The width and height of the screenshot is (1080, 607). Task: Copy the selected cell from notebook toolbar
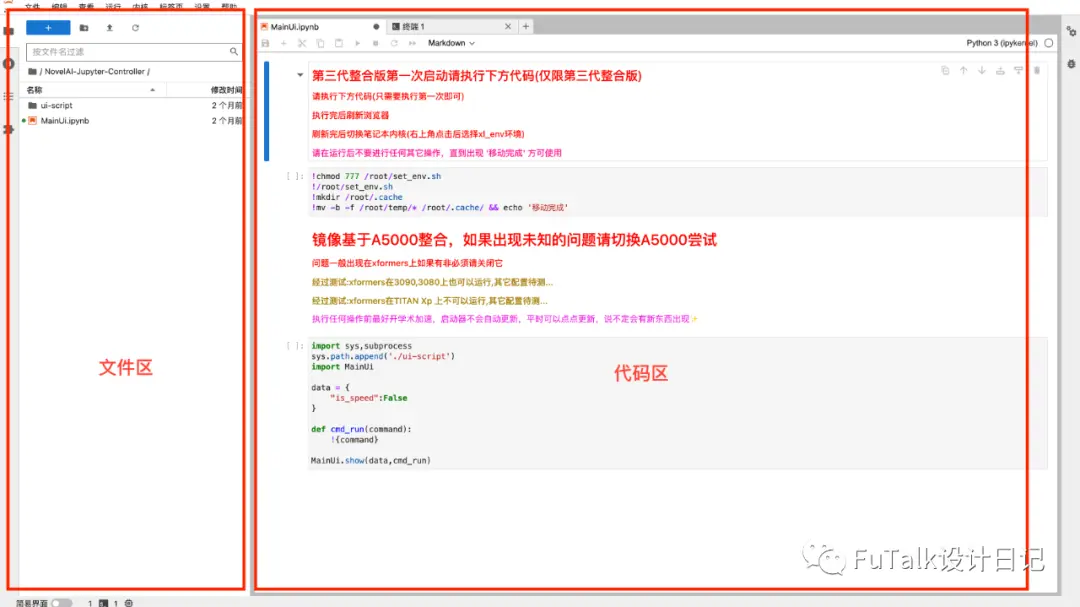coord(320,43)
